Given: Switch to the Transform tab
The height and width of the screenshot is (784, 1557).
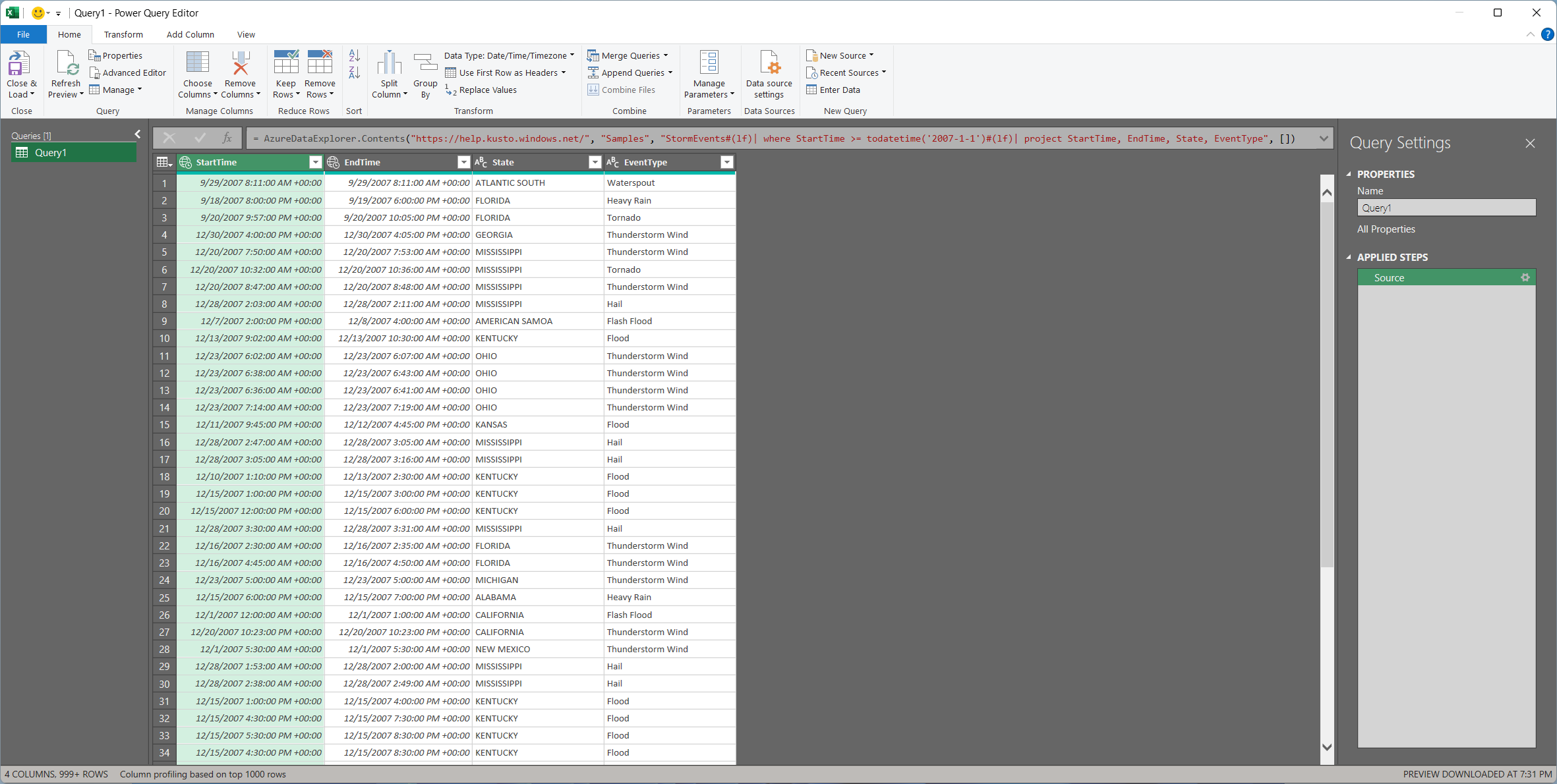Looking at the screenshot, I should click(123, 35).
